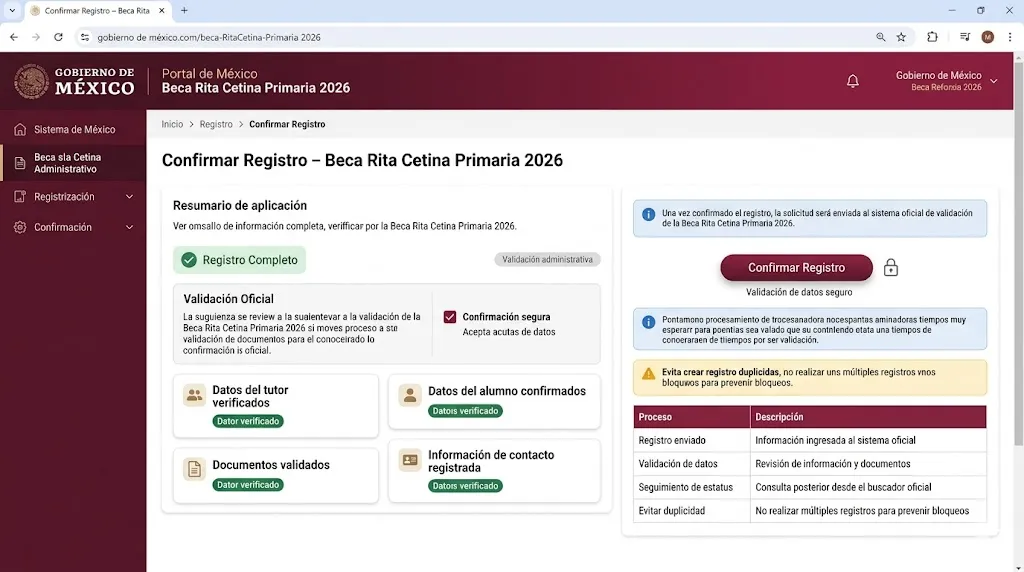The image size is (1024, 572).
Task: Open the Gobierno de México account dropdown
Action: pyautogui.click(x=993, y=81)
